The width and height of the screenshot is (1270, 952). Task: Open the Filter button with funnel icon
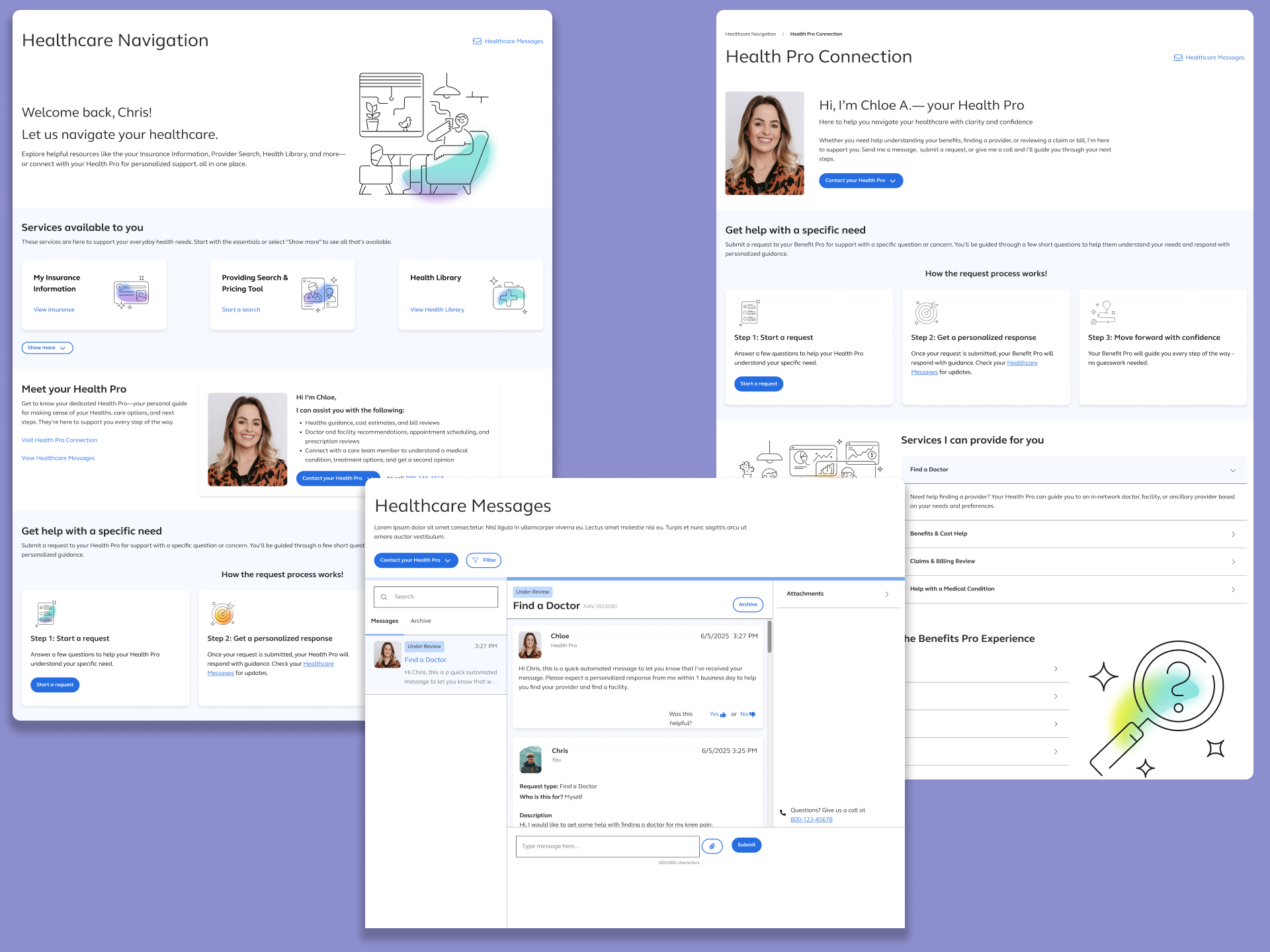484,560
